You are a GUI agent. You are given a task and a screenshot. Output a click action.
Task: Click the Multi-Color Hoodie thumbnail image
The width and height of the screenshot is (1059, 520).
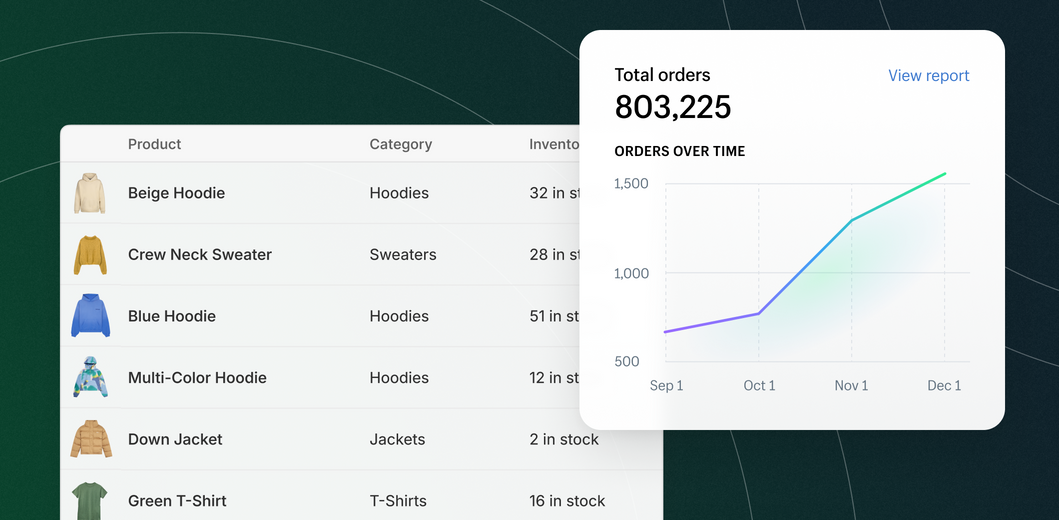tap(91, 377)
